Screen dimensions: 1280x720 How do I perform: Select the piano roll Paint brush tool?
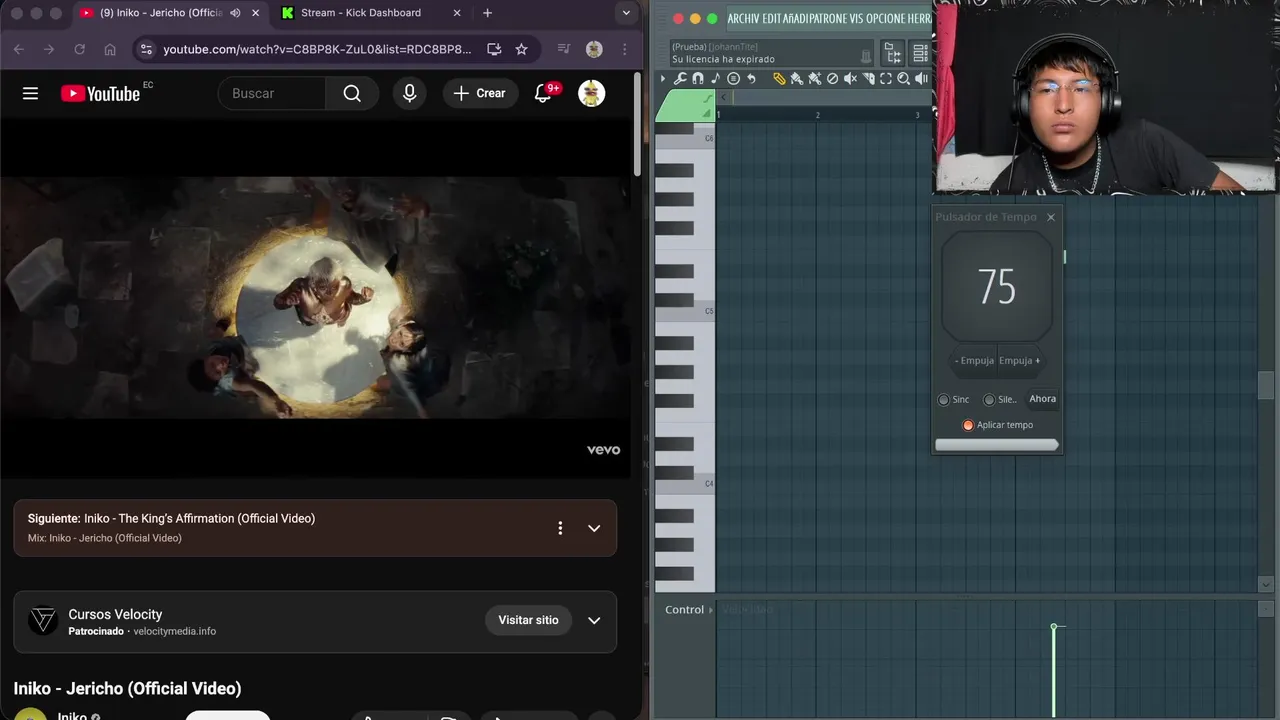797,79
